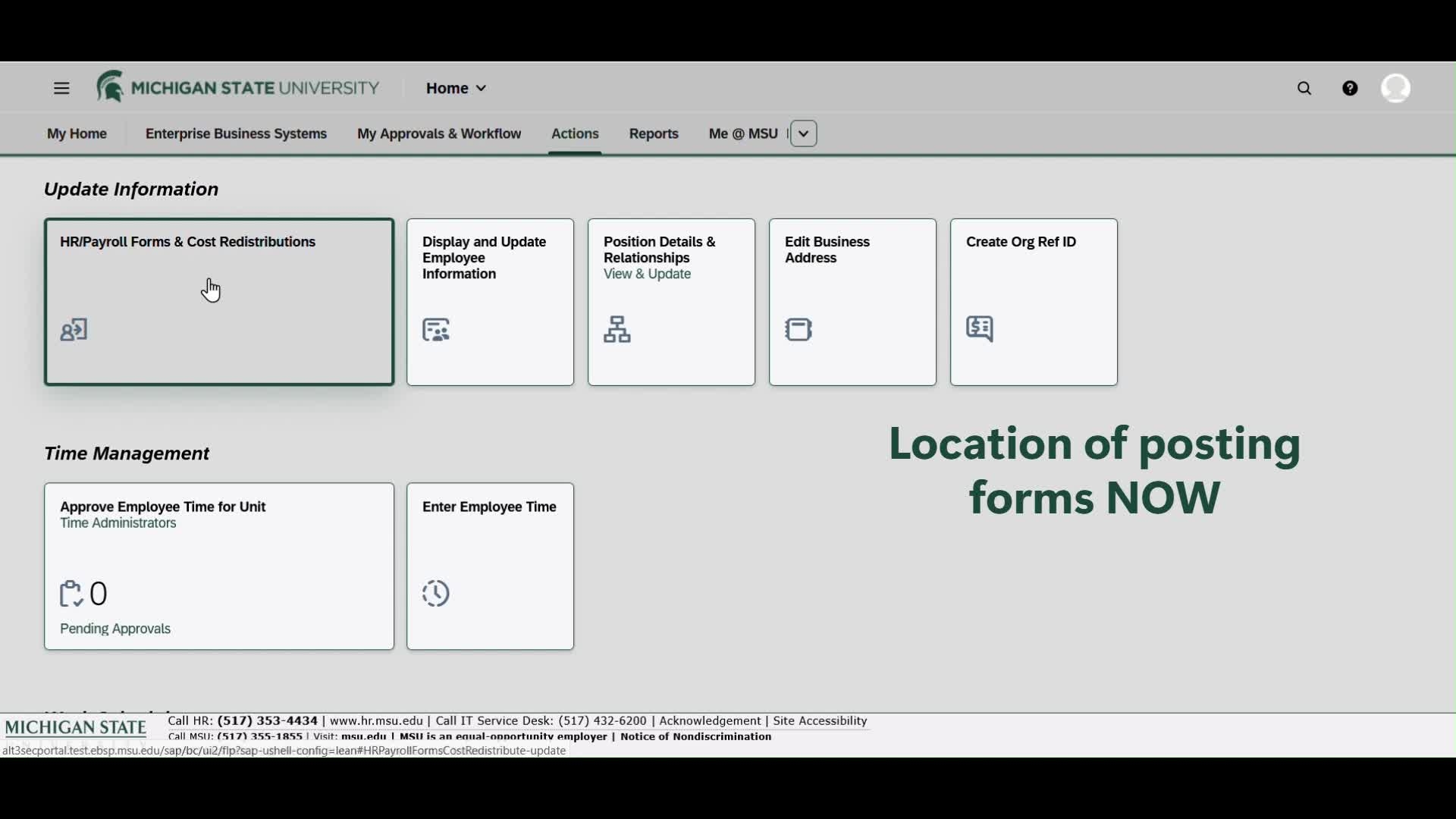Open the search magnifier icon
This screenshot has width=1456, height=819.
click(x=1304, y=89)
